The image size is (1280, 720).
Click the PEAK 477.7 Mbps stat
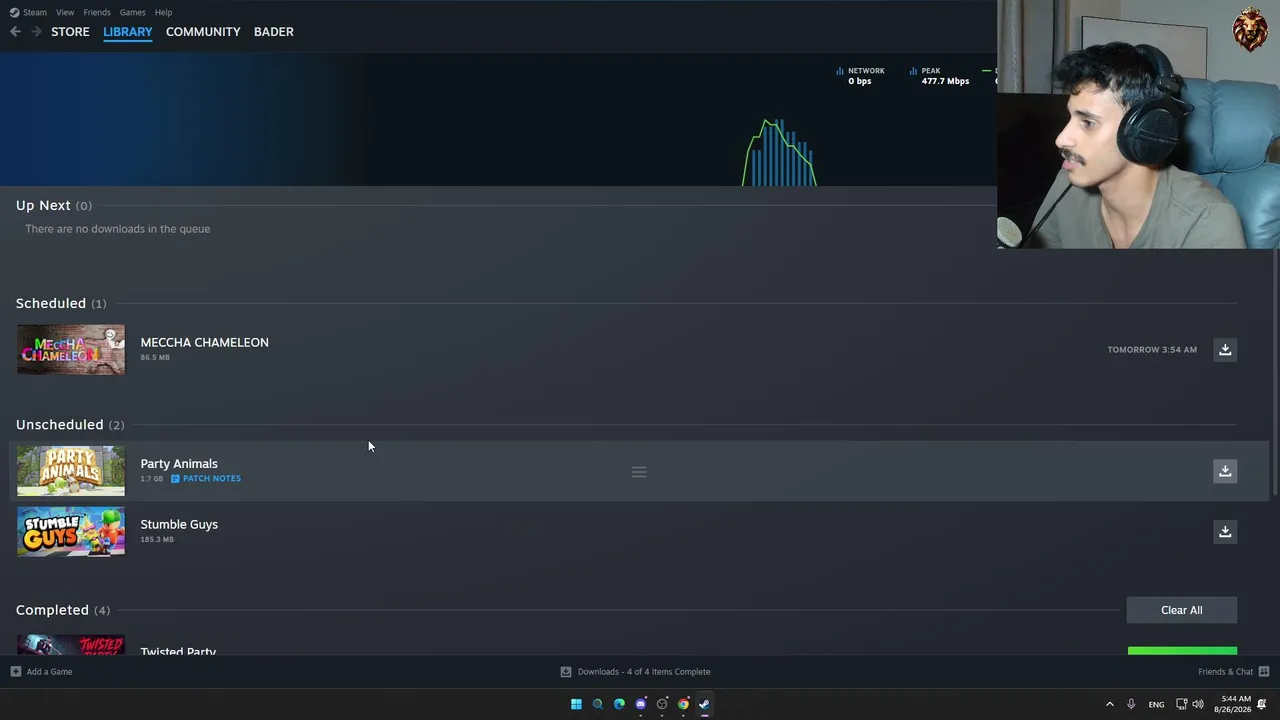(940, 76)
